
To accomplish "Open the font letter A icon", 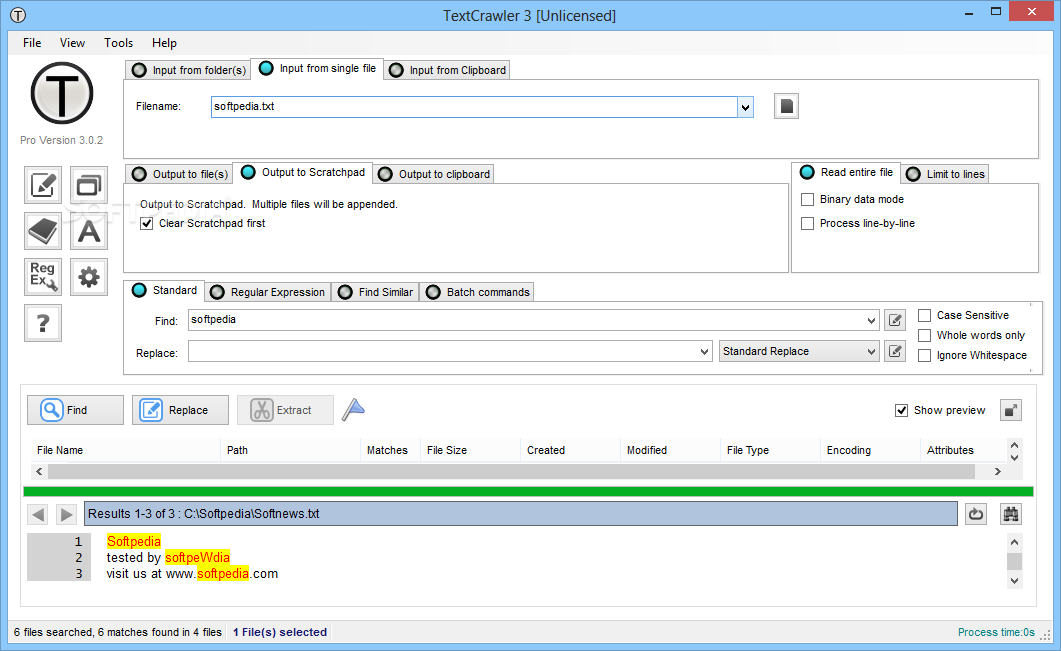I will [89, 231].
